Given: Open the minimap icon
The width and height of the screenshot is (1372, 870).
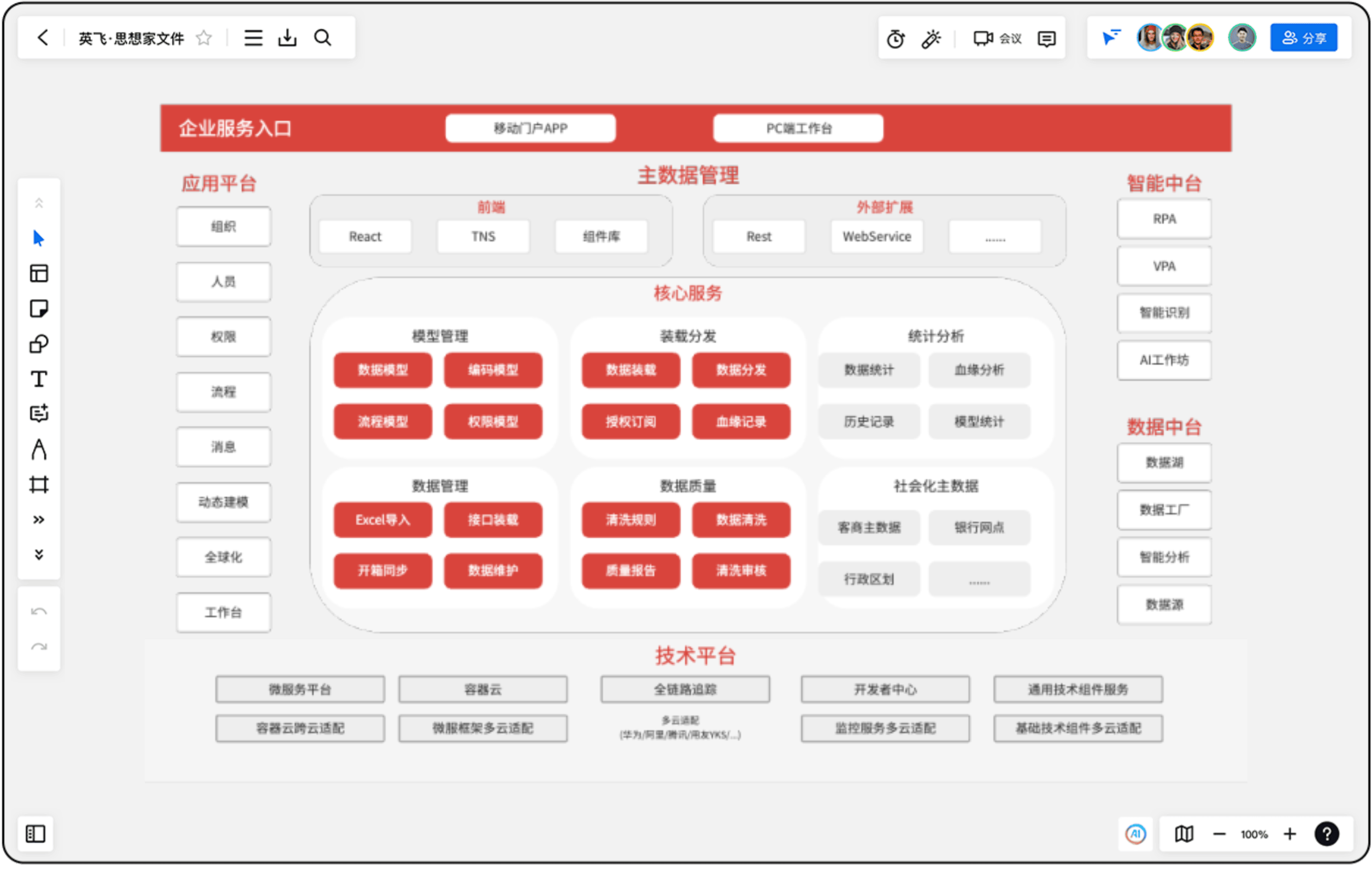Looking at the screenshot, I should [1184, 834].
